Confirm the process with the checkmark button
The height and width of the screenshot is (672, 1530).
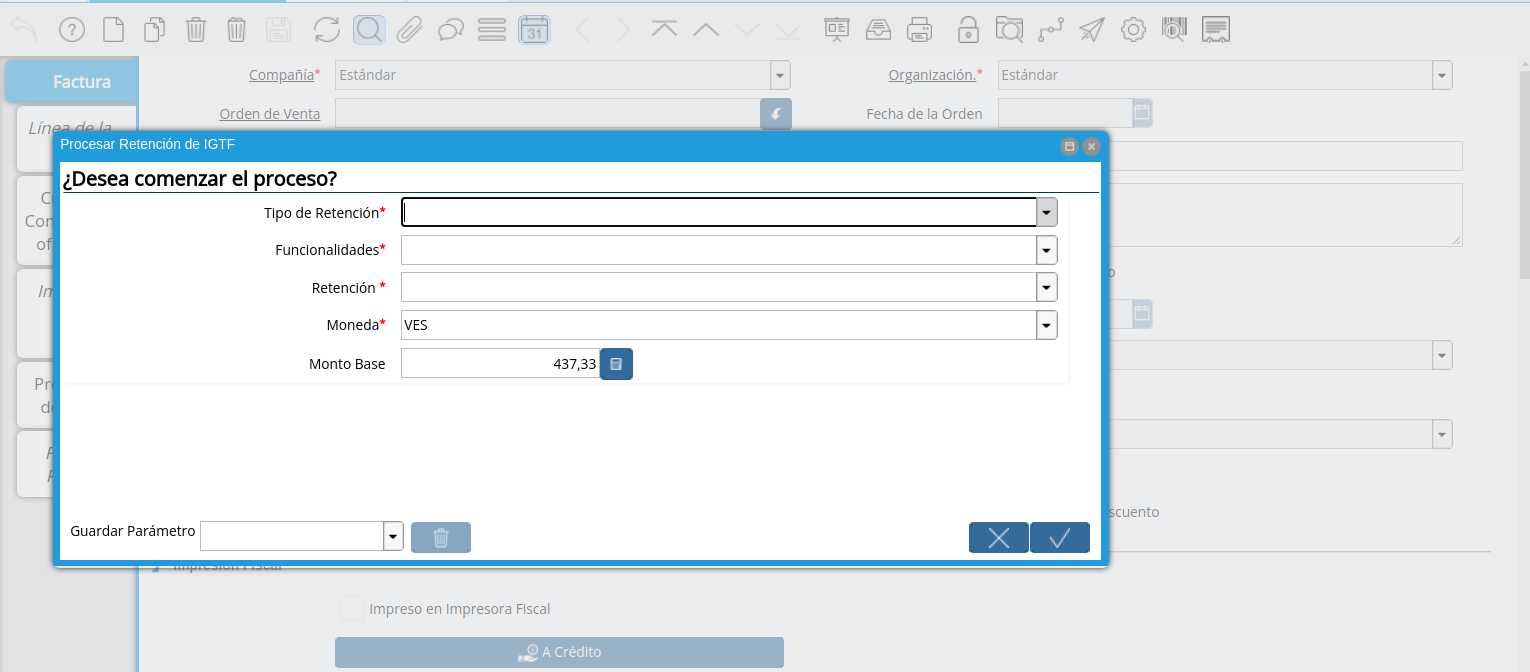pos(1060,537)
